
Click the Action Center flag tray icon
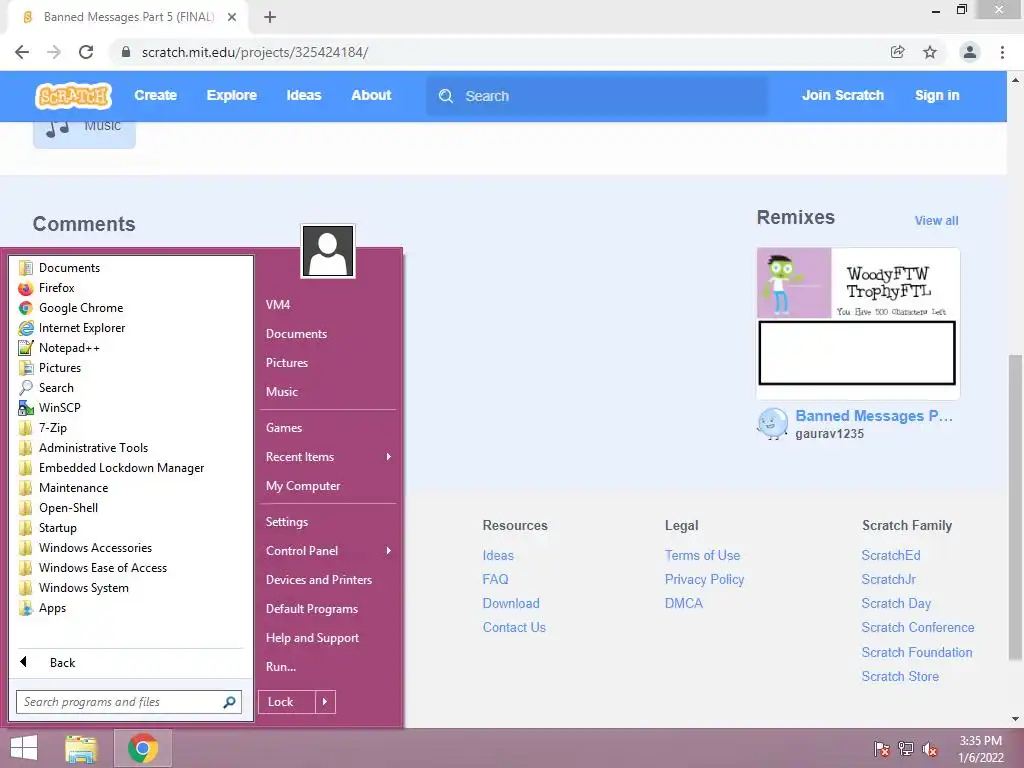[x=882, y=749]
